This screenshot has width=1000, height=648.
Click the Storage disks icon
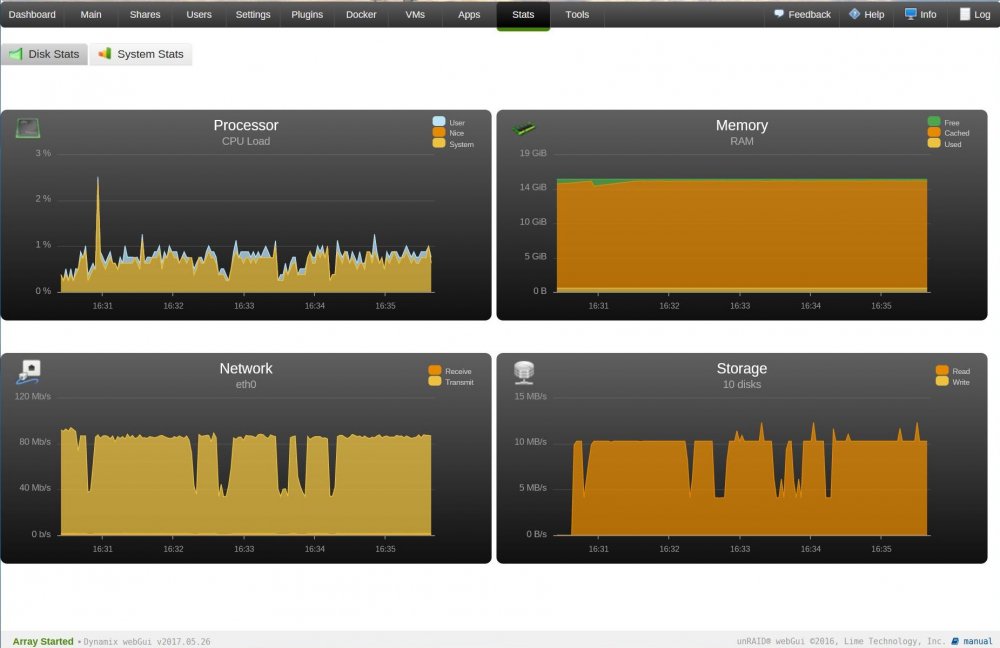[x=524, y=372]
